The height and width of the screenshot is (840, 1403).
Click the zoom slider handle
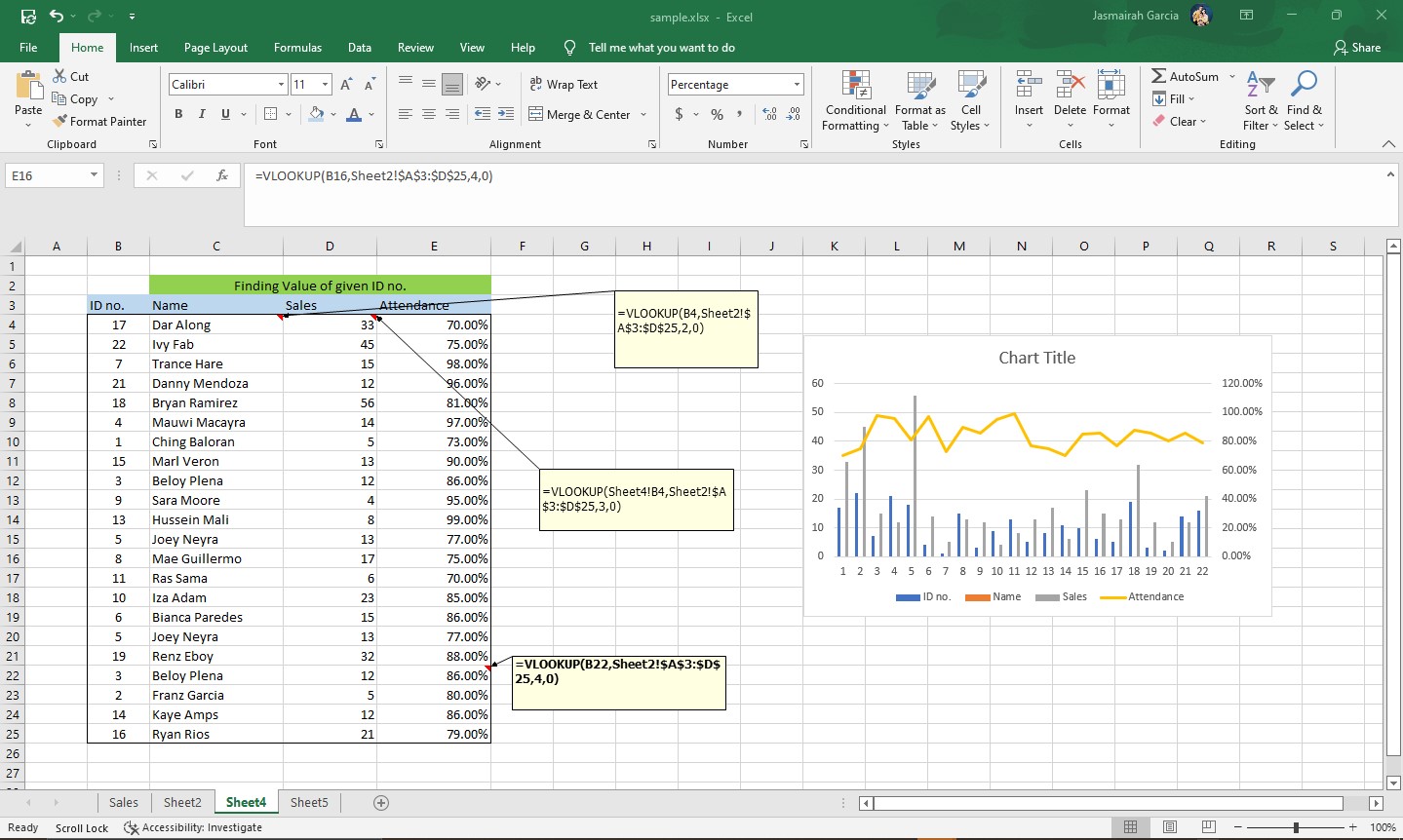(x=1296, y=827)
